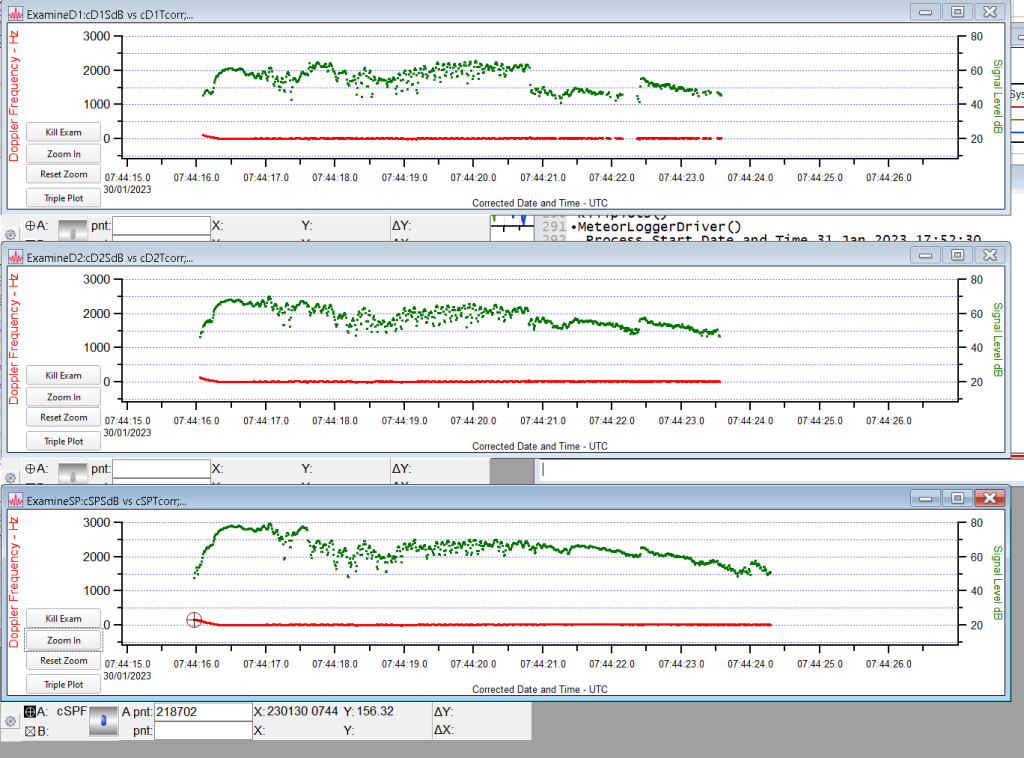1024x758 pixels.
Task: Open cursor info gear menu below ExamineD1
Action: 10,234
